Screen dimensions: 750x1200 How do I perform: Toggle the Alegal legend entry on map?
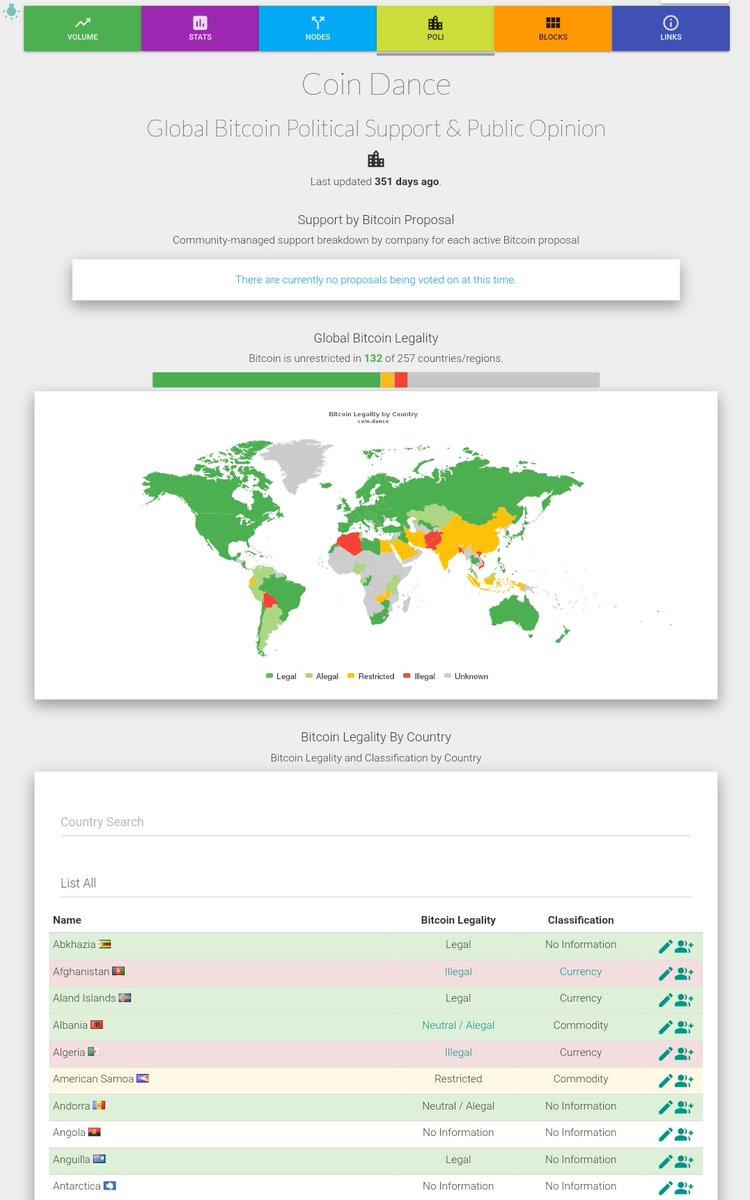click(x=322, y=676)
